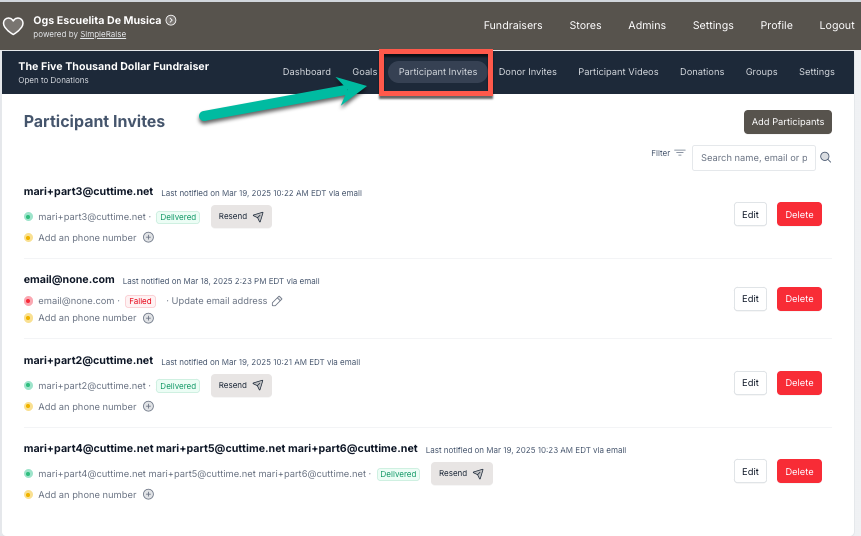Delete the email@none.com invite
Image resolution: width=861 pixels, height=536 pixels.
(x=799, y=299)
